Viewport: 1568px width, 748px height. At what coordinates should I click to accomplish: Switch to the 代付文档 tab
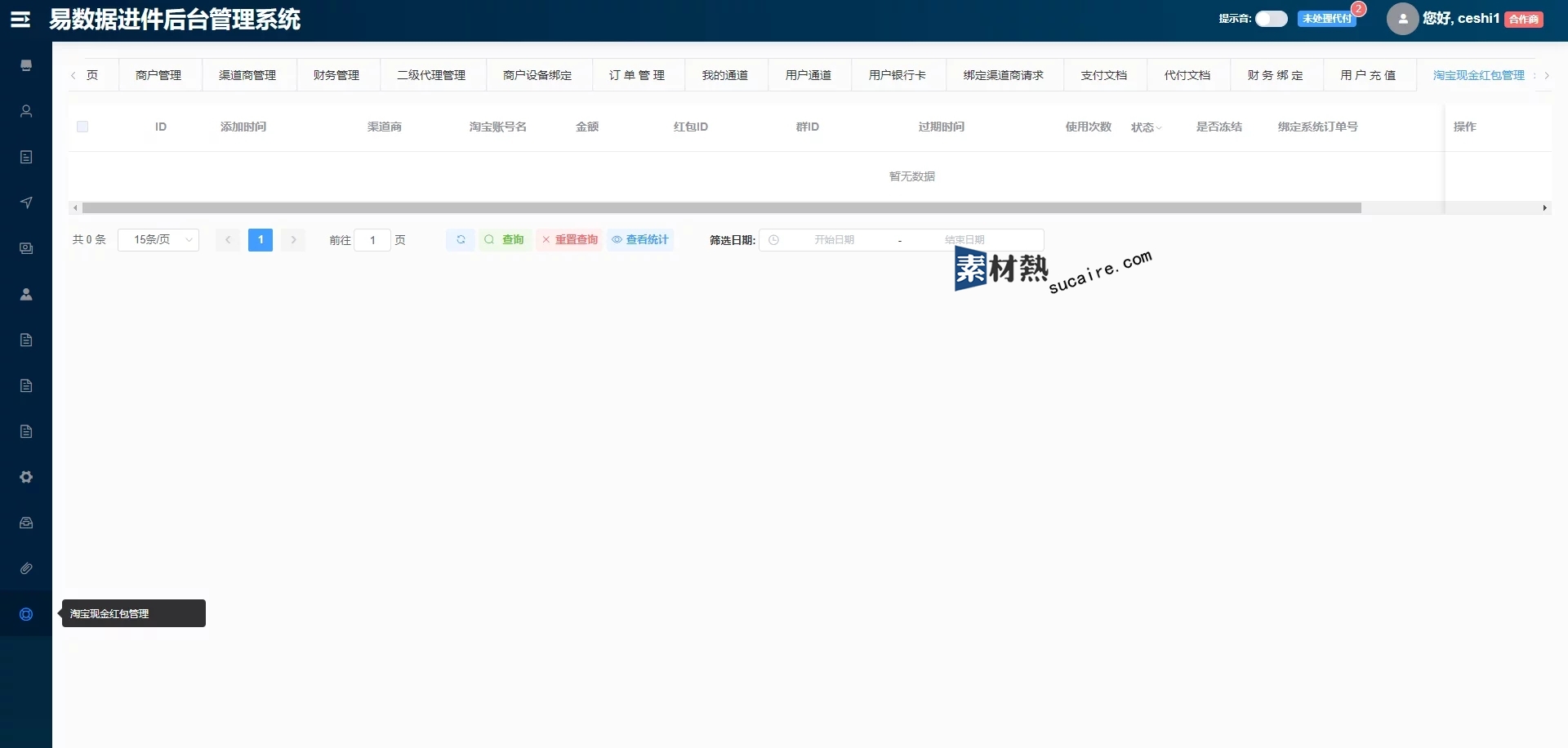point(1187,75)
